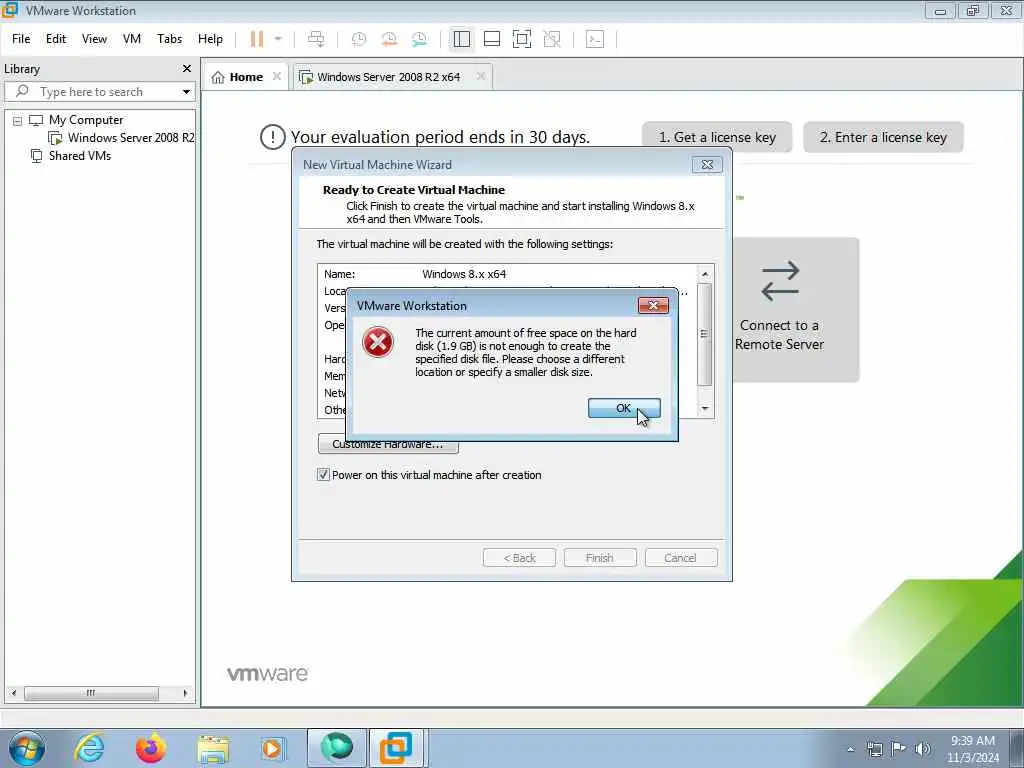Screen dimensions: 1024x768
Task: Click the volume speaker tray icon
Action: [x=922, y=749]
